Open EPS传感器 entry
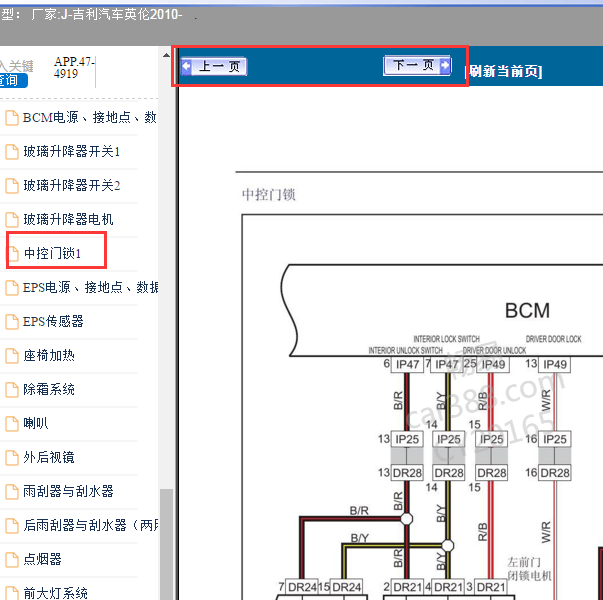Image resolution: width=603 pixels, height=600 pixels. click(53, 321)
